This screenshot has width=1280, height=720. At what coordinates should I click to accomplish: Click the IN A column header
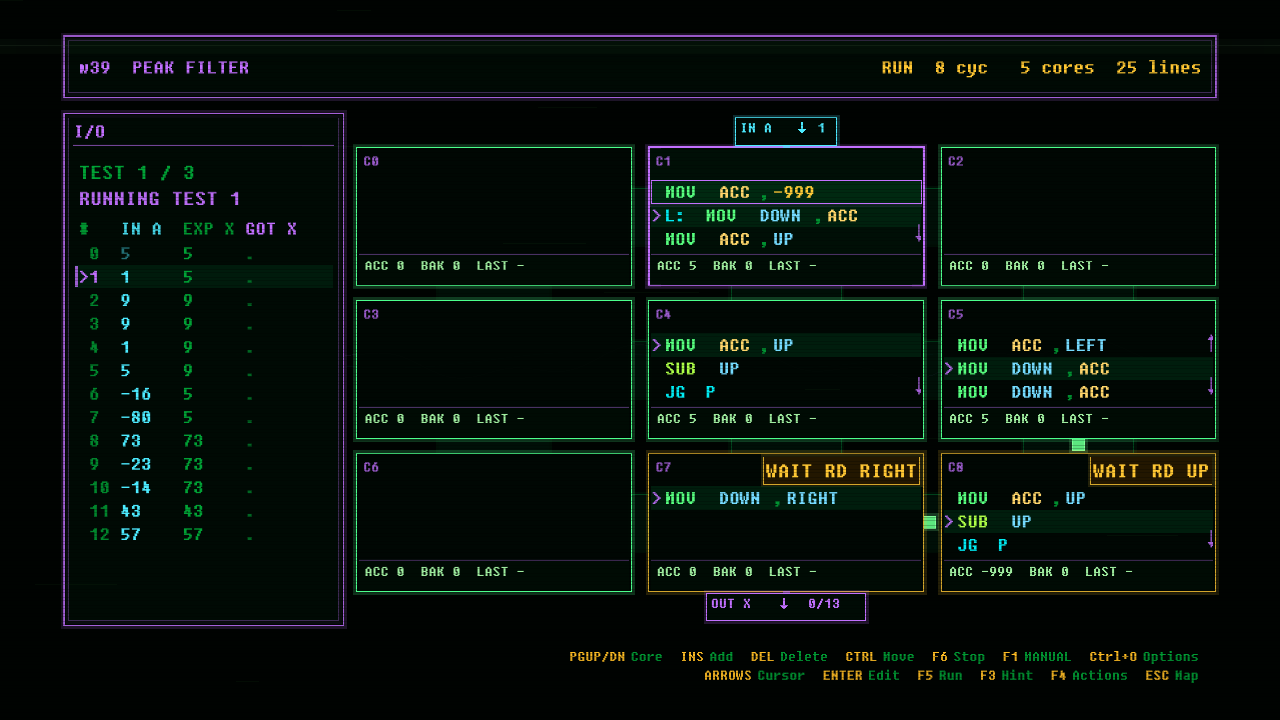tap(141, 229)
